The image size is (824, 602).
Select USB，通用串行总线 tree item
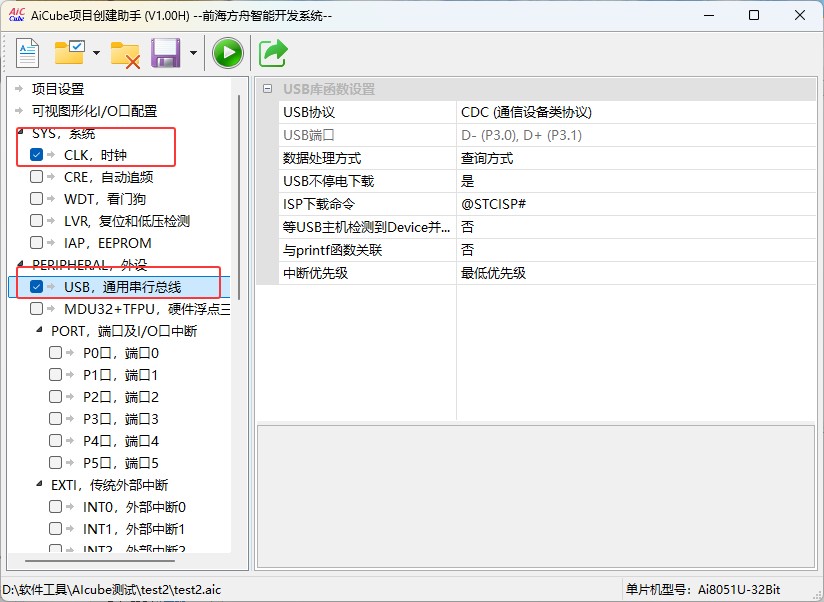tap(122, 287)
